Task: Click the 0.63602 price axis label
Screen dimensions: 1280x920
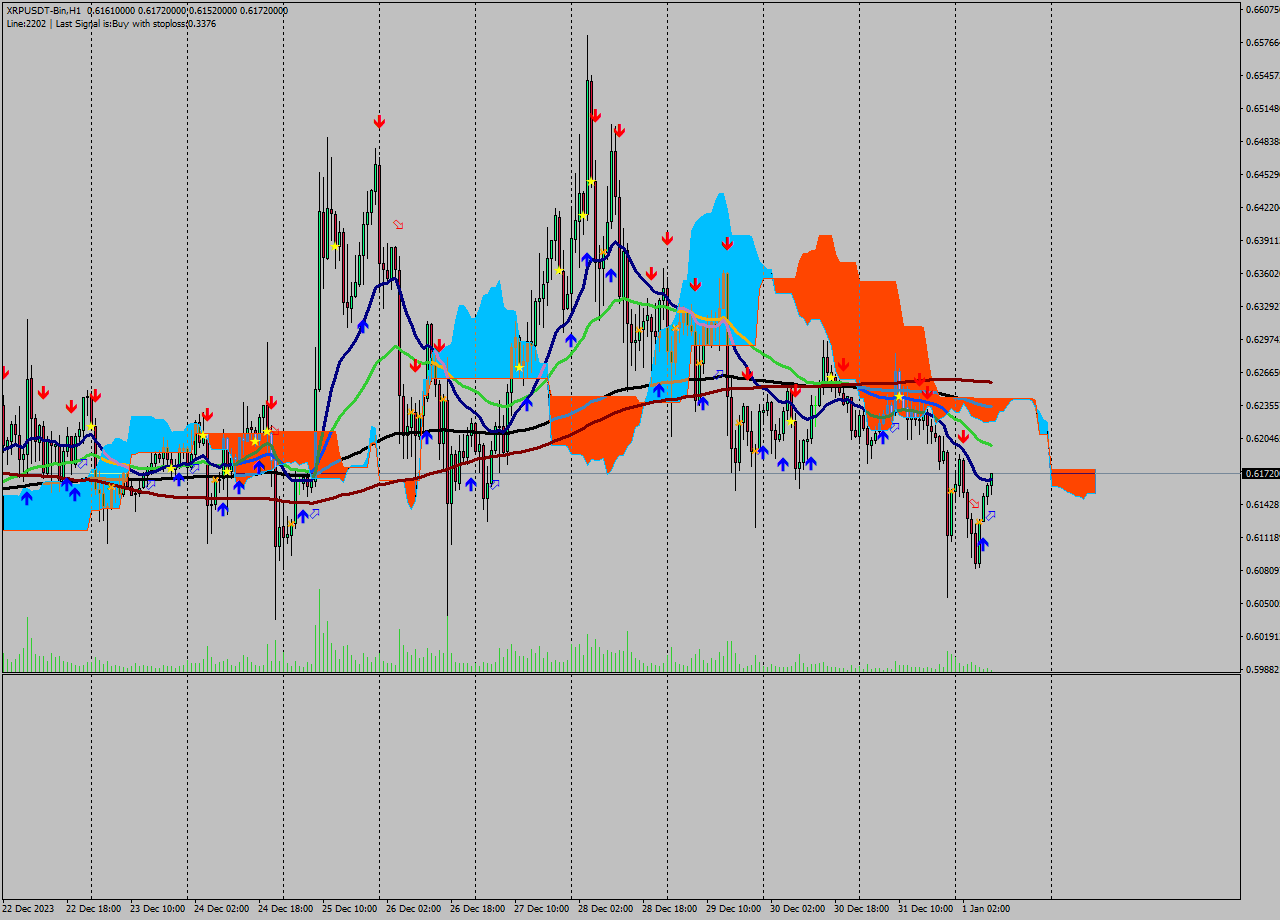Action: (x=1262, y=274)
